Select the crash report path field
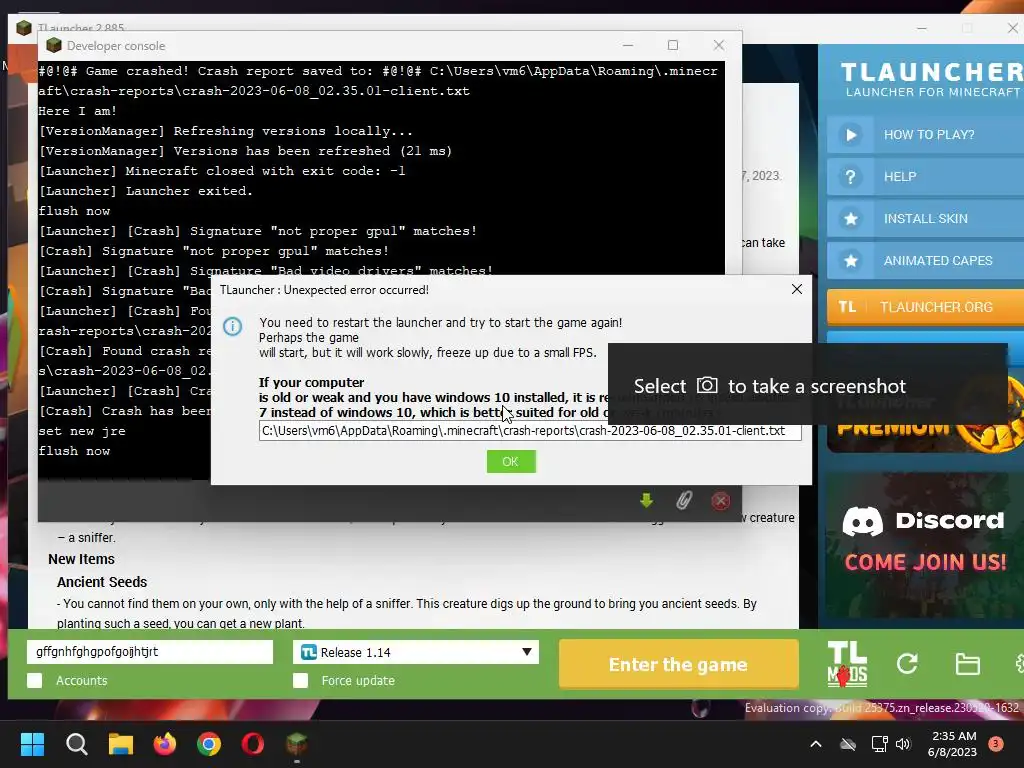 coord(530,431)
